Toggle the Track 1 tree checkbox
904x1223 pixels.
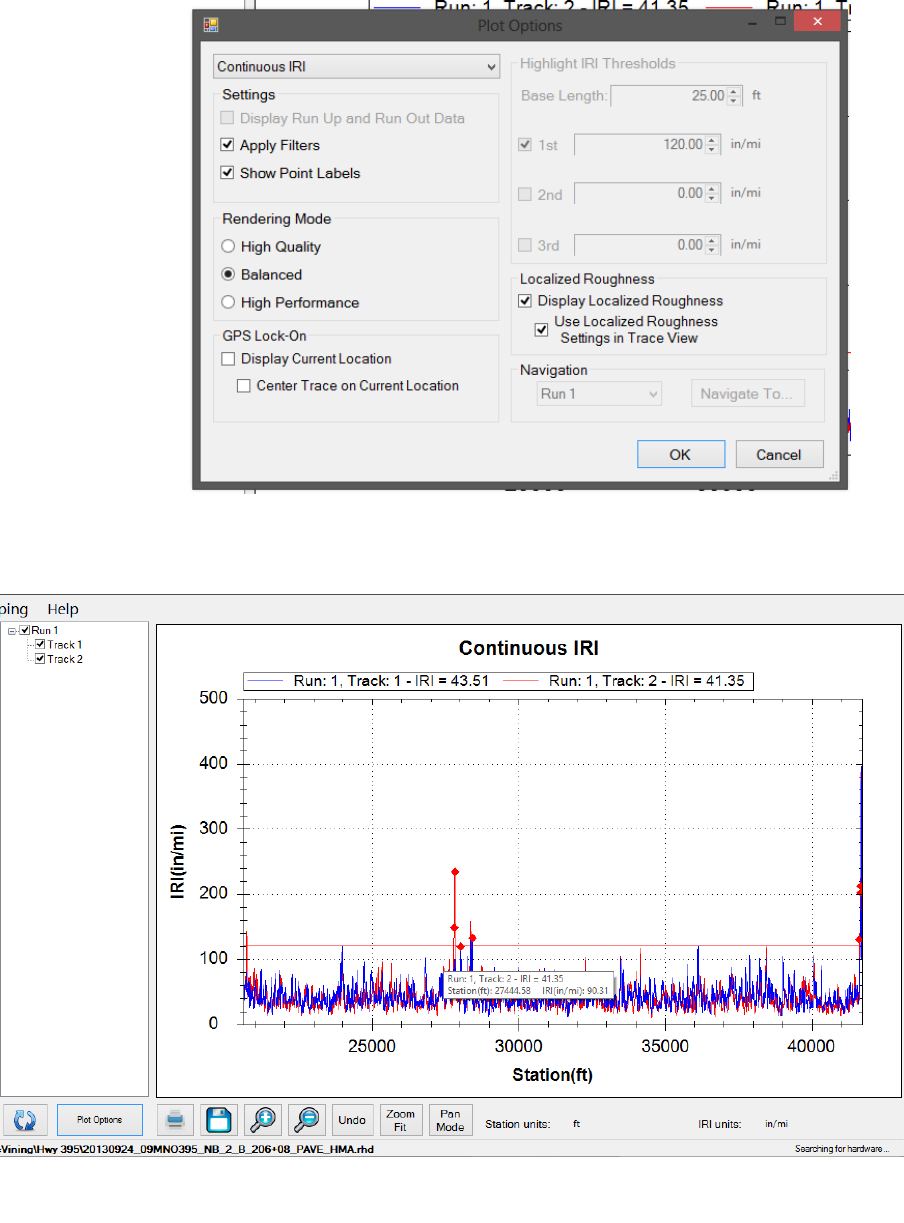[x=41, y=645]
